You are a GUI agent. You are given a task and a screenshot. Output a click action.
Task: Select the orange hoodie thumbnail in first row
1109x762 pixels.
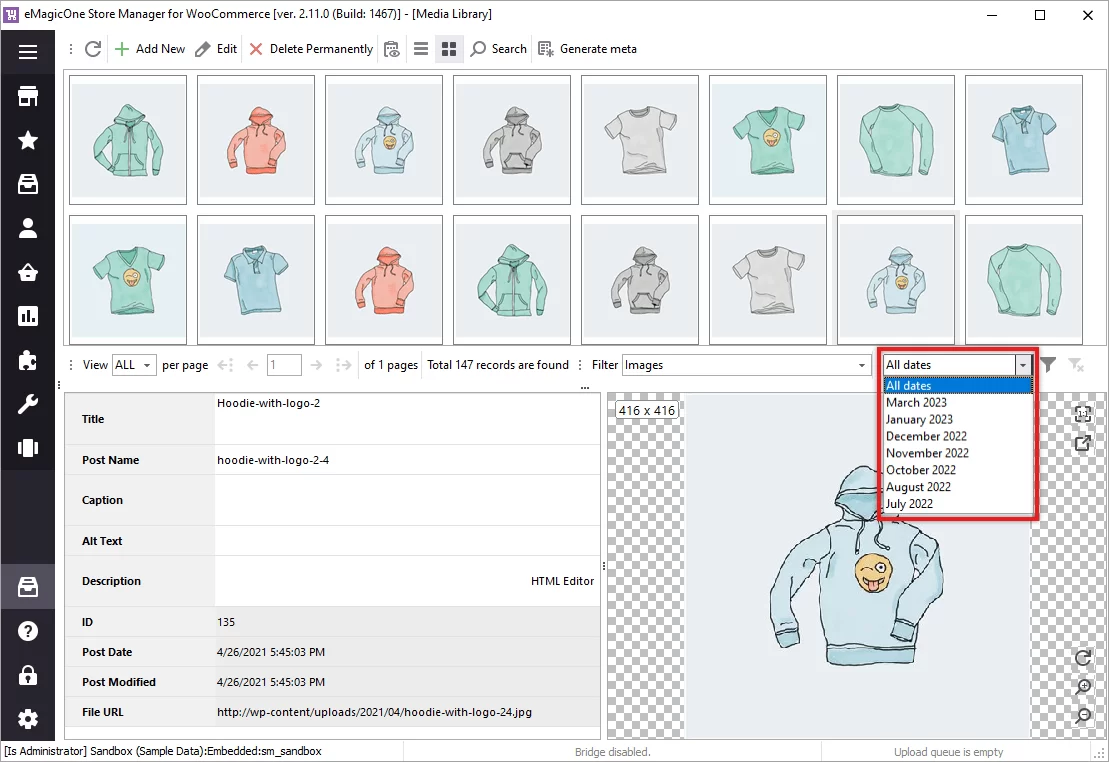point(256,139)
